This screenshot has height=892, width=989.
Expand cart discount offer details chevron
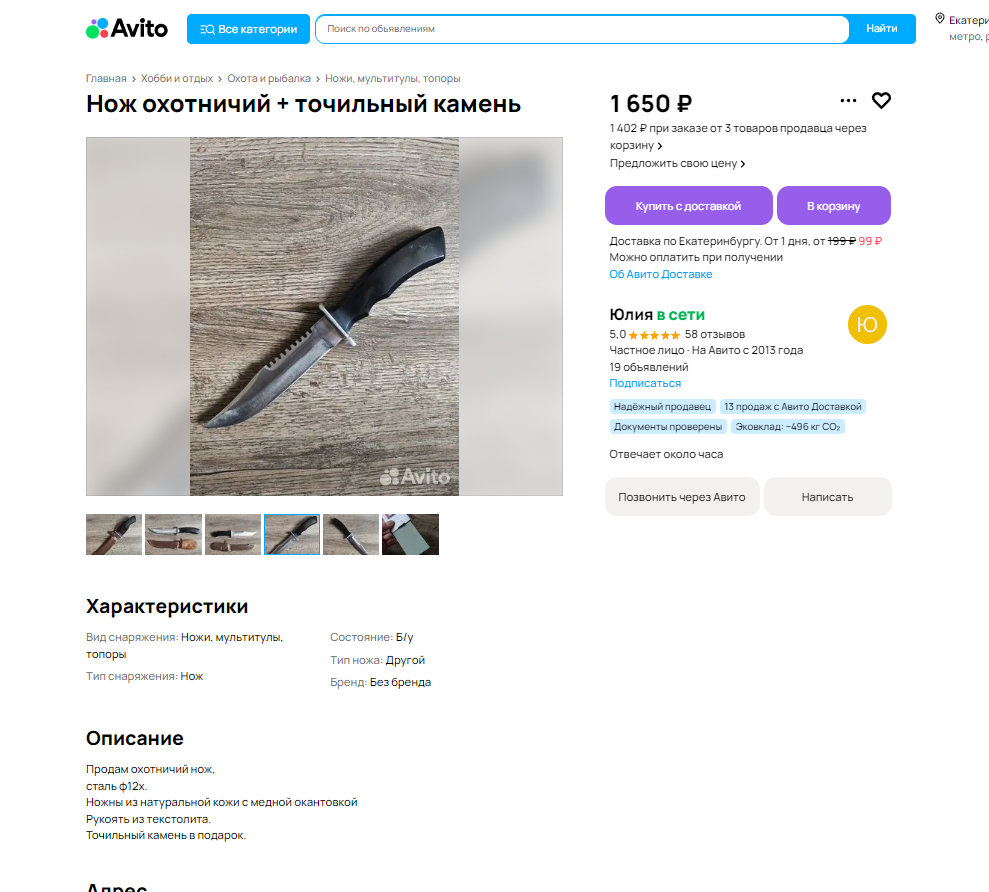point(660,146)
